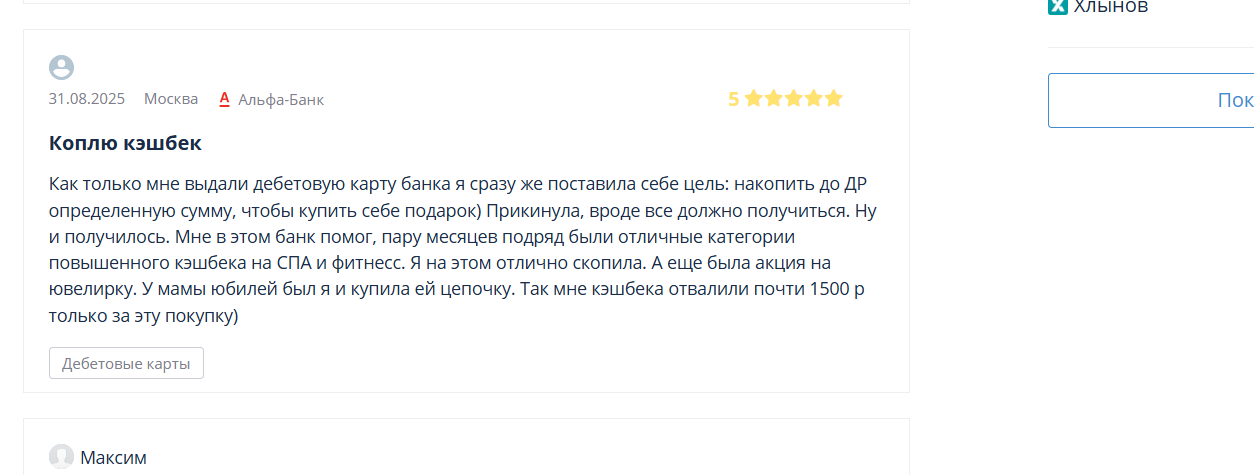Click the third star in the rating

pos(793,98)
